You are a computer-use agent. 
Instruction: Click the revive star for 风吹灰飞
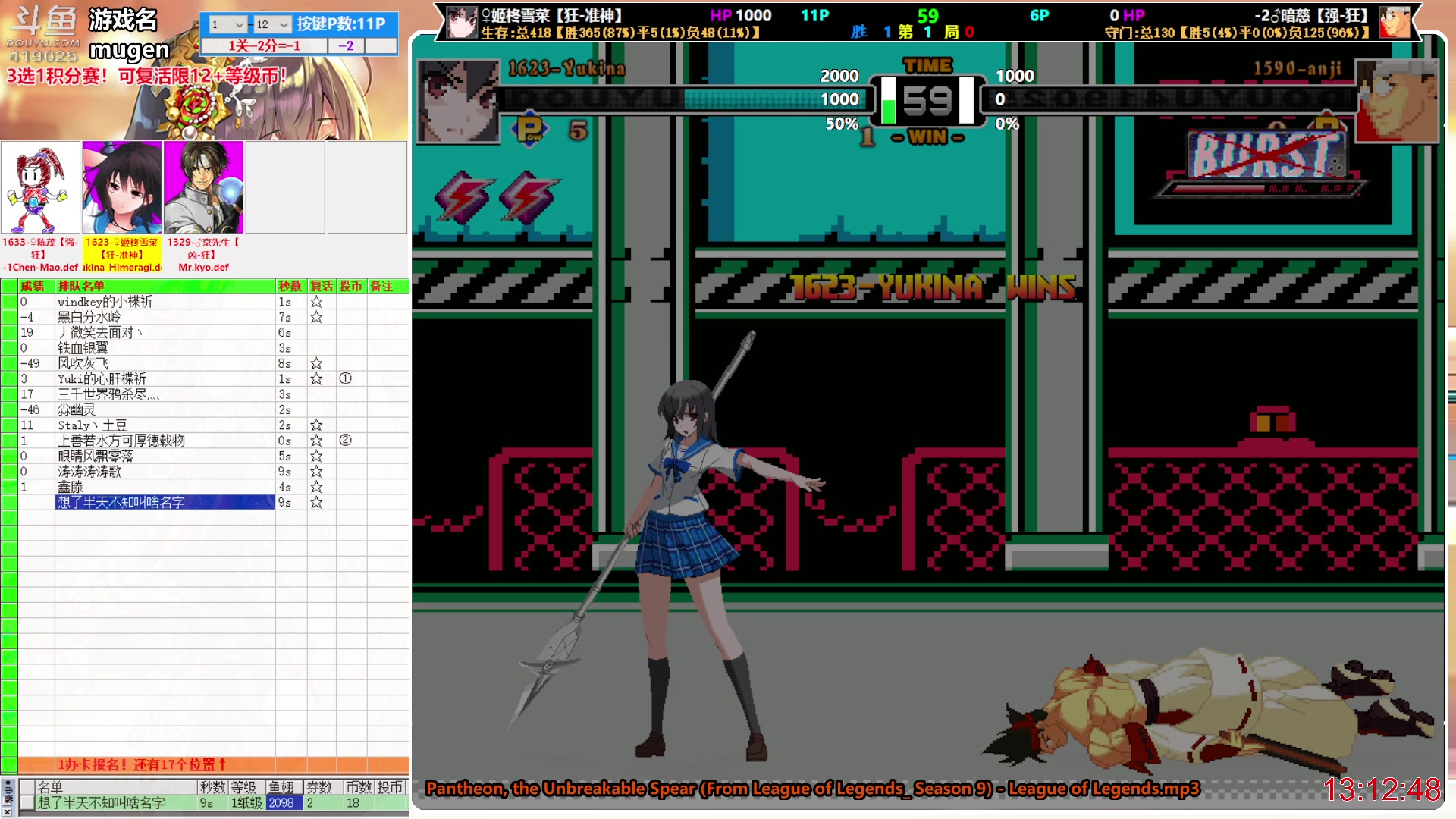click(316, 363)
